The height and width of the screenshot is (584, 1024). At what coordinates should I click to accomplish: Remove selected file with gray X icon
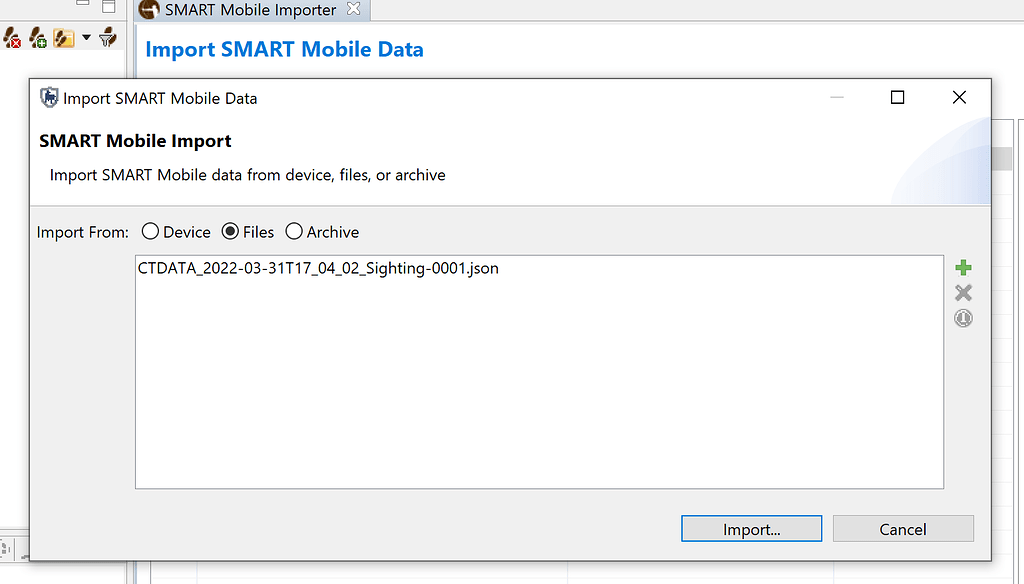click(963, 293)
